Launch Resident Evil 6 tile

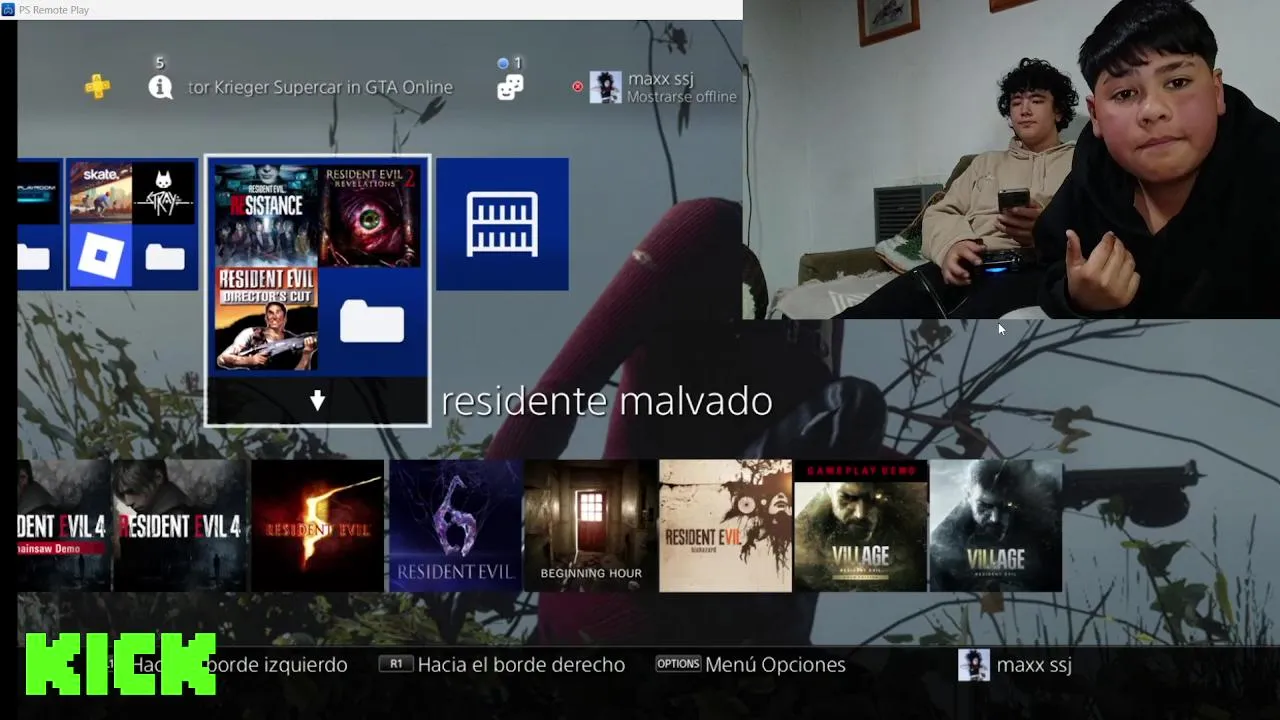click(x=455, y=526)
